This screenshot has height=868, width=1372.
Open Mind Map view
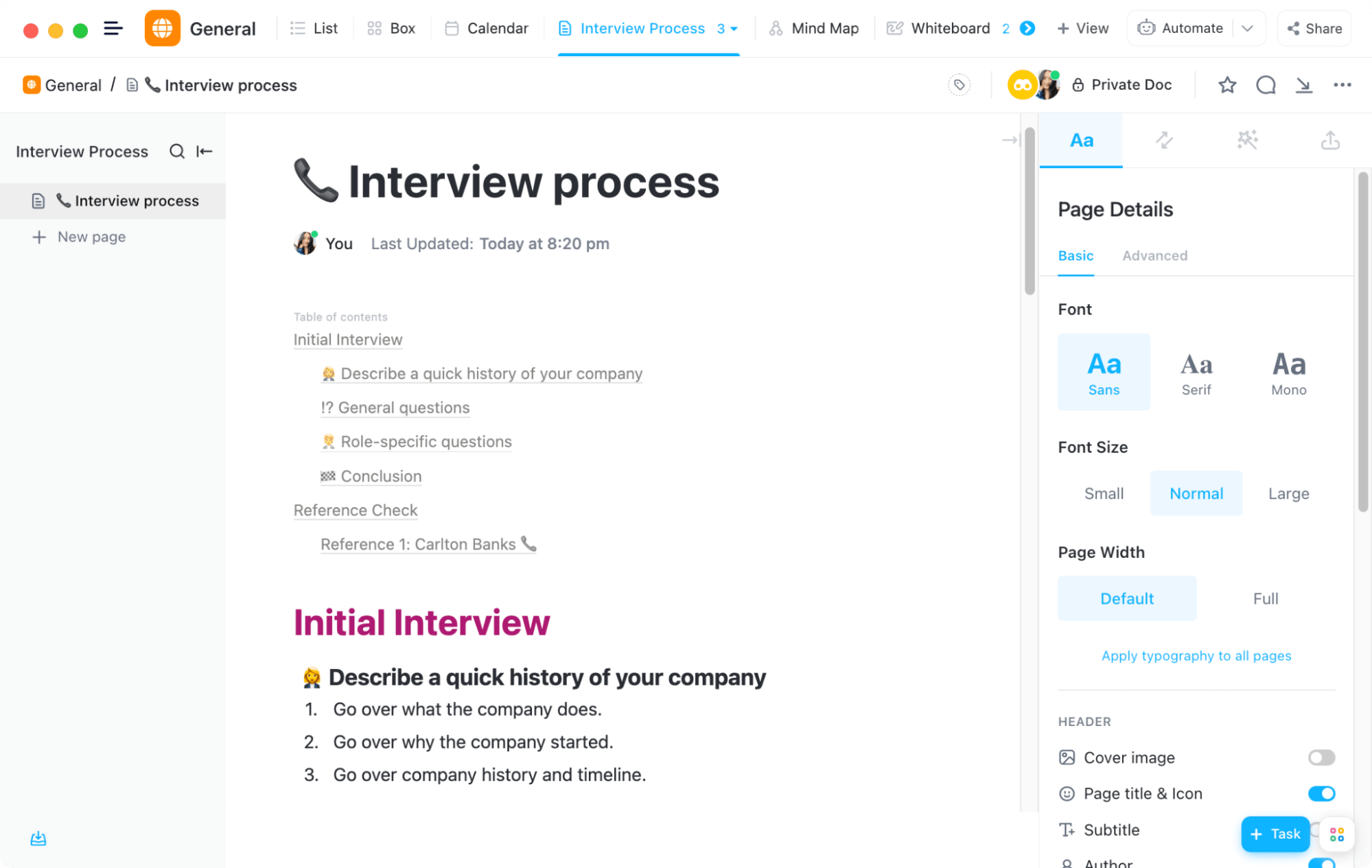[814, 27]
